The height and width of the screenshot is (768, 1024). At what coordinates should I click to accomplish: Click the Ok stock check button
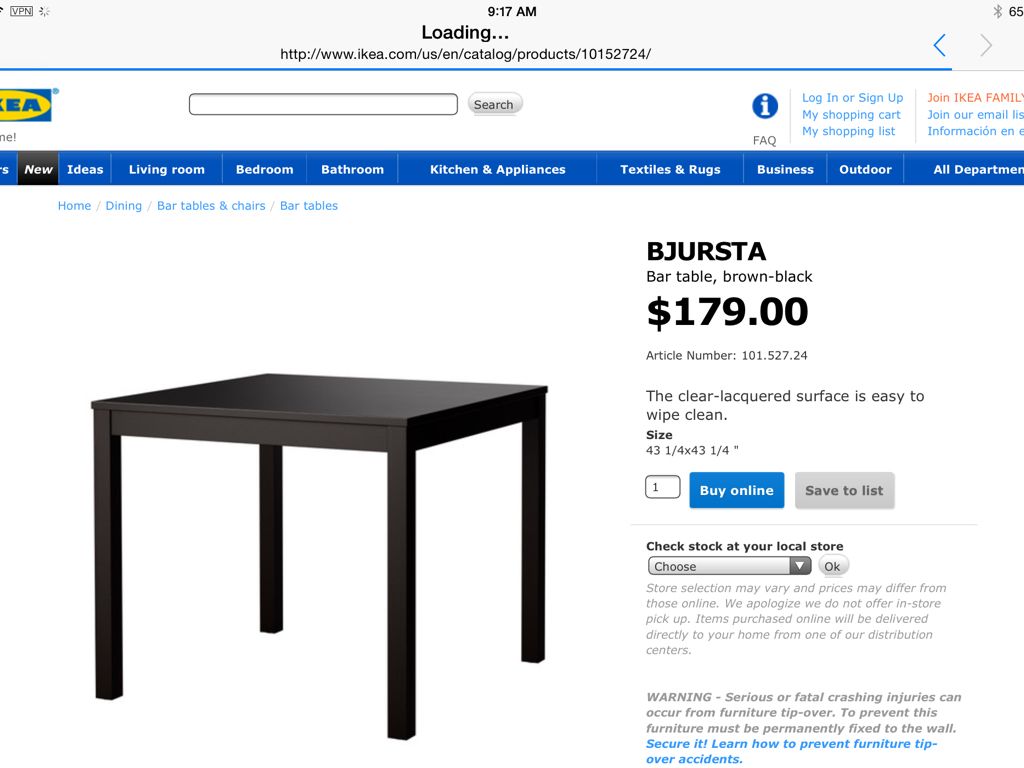tap(833, 566)
